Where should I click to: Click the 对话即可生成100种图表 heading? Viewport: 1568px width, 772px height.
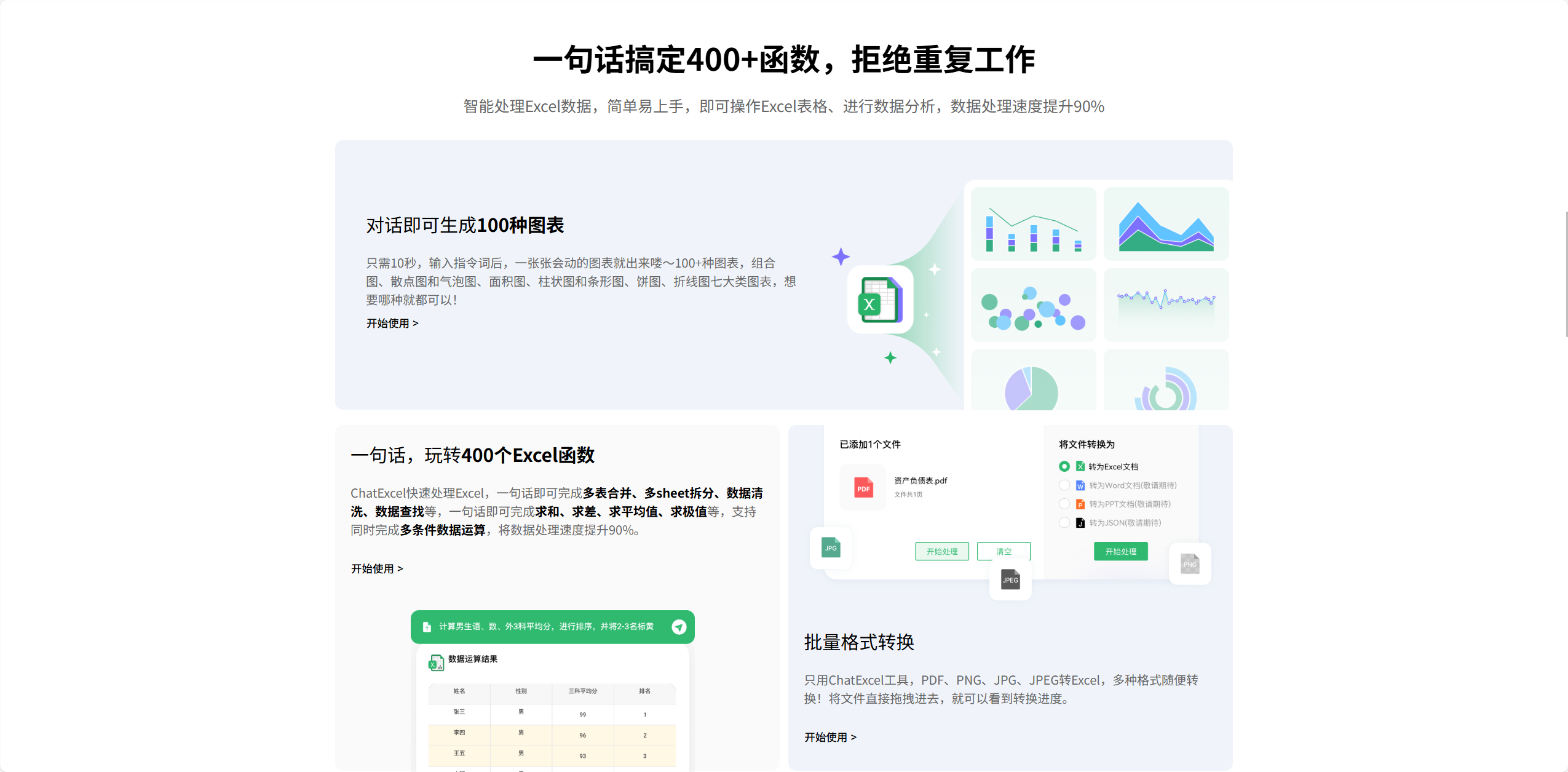tap(465, 225)
